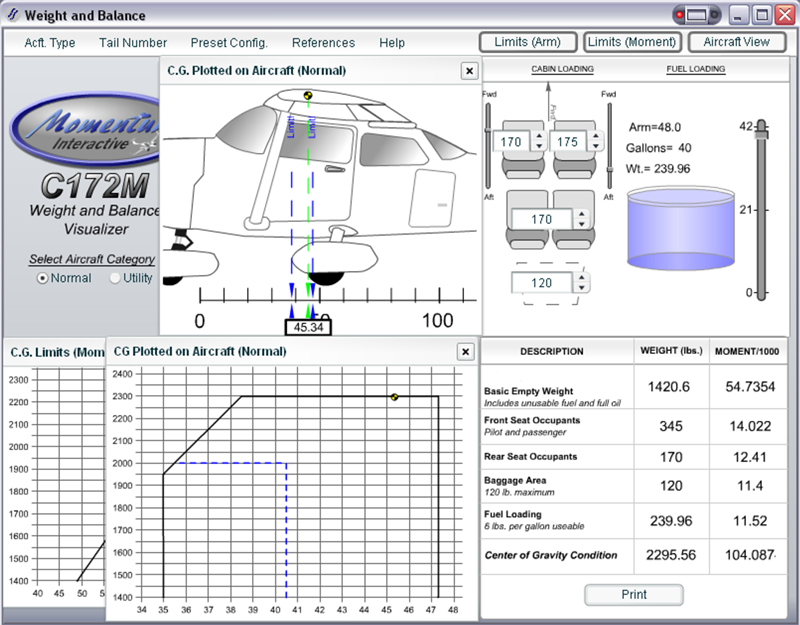Click the Fuel Loading weight 239.96
Screen dimensions: 800x625
671,521
